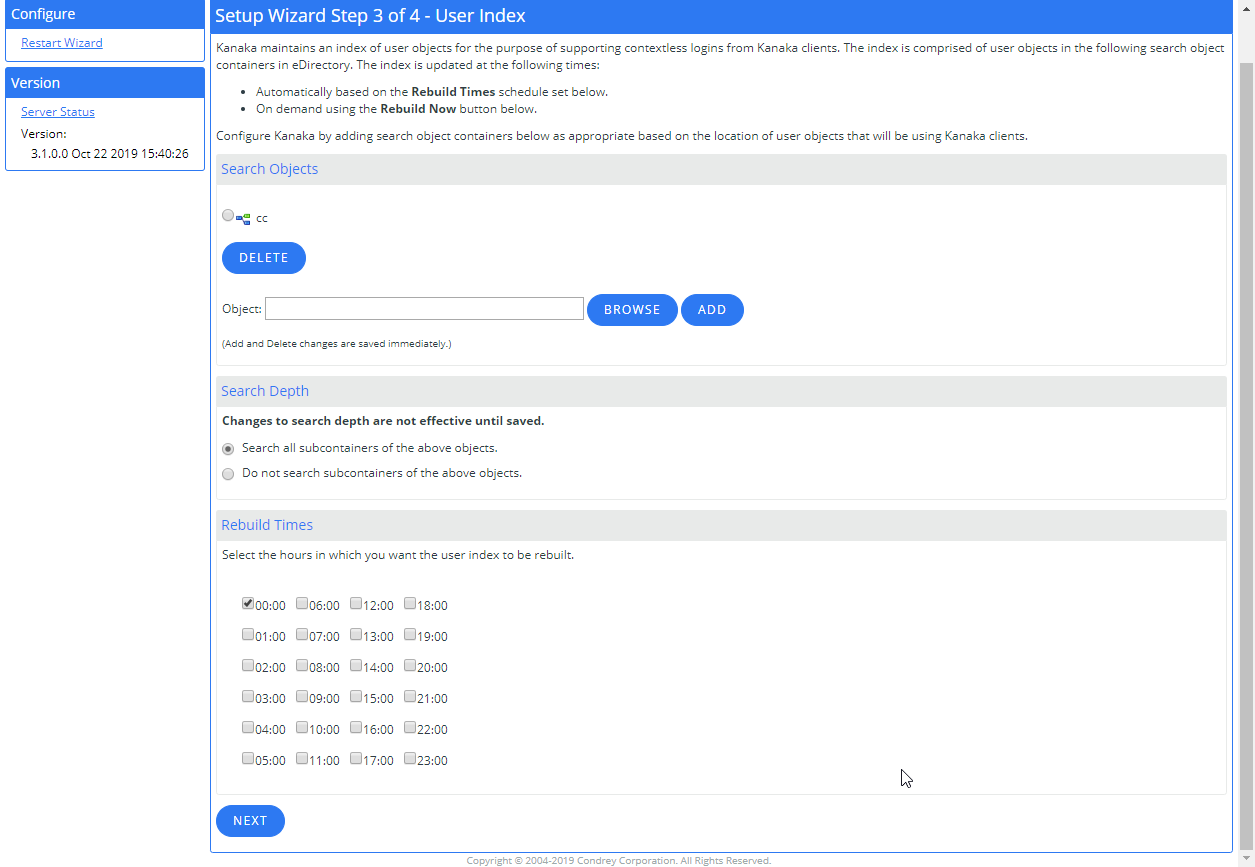Open the Server Status link
This screenshot has height=867, width=1255.
58,112
